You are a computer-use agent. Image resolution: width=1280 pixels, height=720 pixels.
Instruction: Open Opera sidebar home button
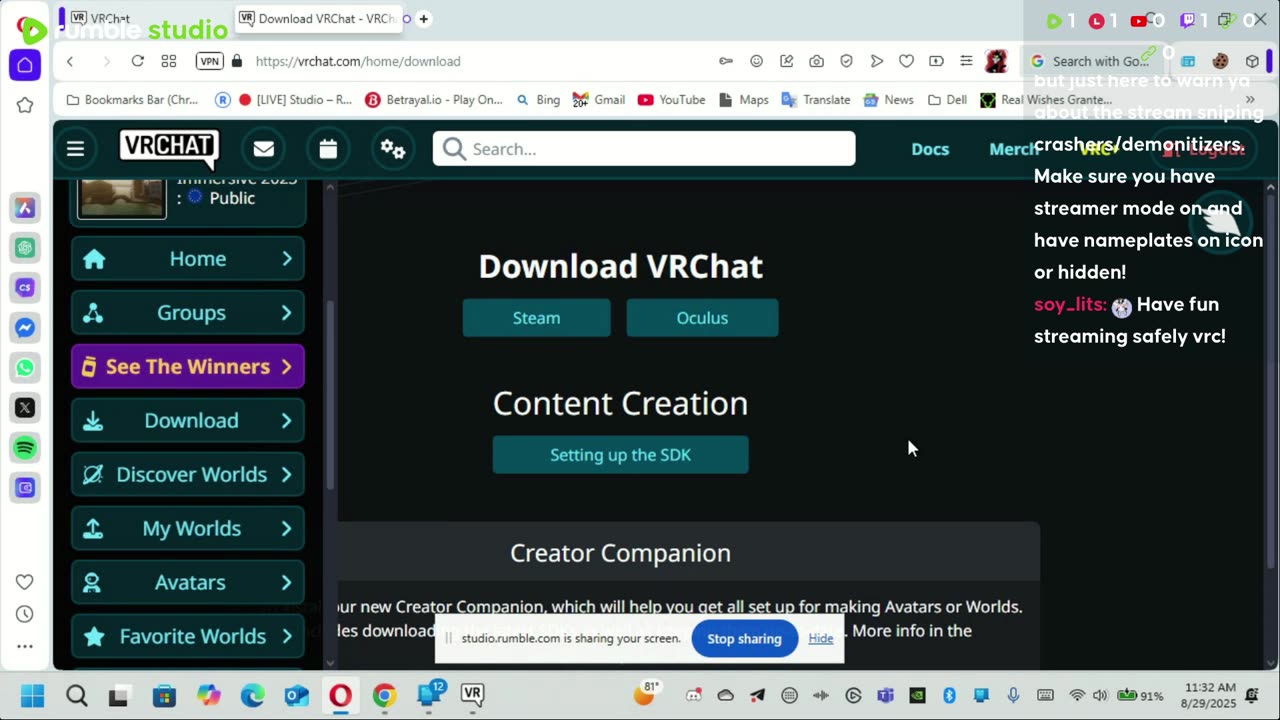click(x=25, y=65)
